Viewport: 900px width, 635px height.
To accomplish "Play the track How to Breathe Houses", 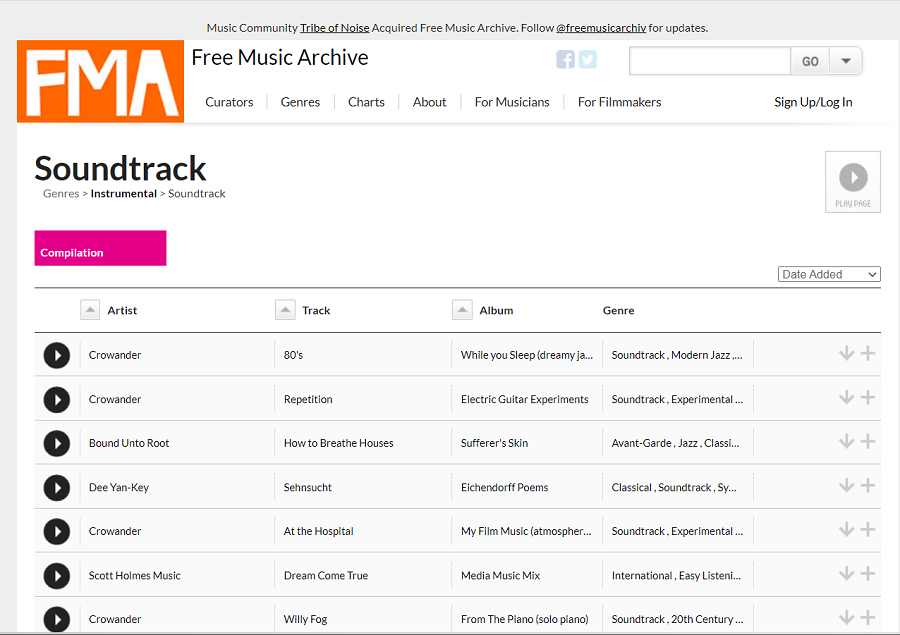I will [x=57, y=443].
